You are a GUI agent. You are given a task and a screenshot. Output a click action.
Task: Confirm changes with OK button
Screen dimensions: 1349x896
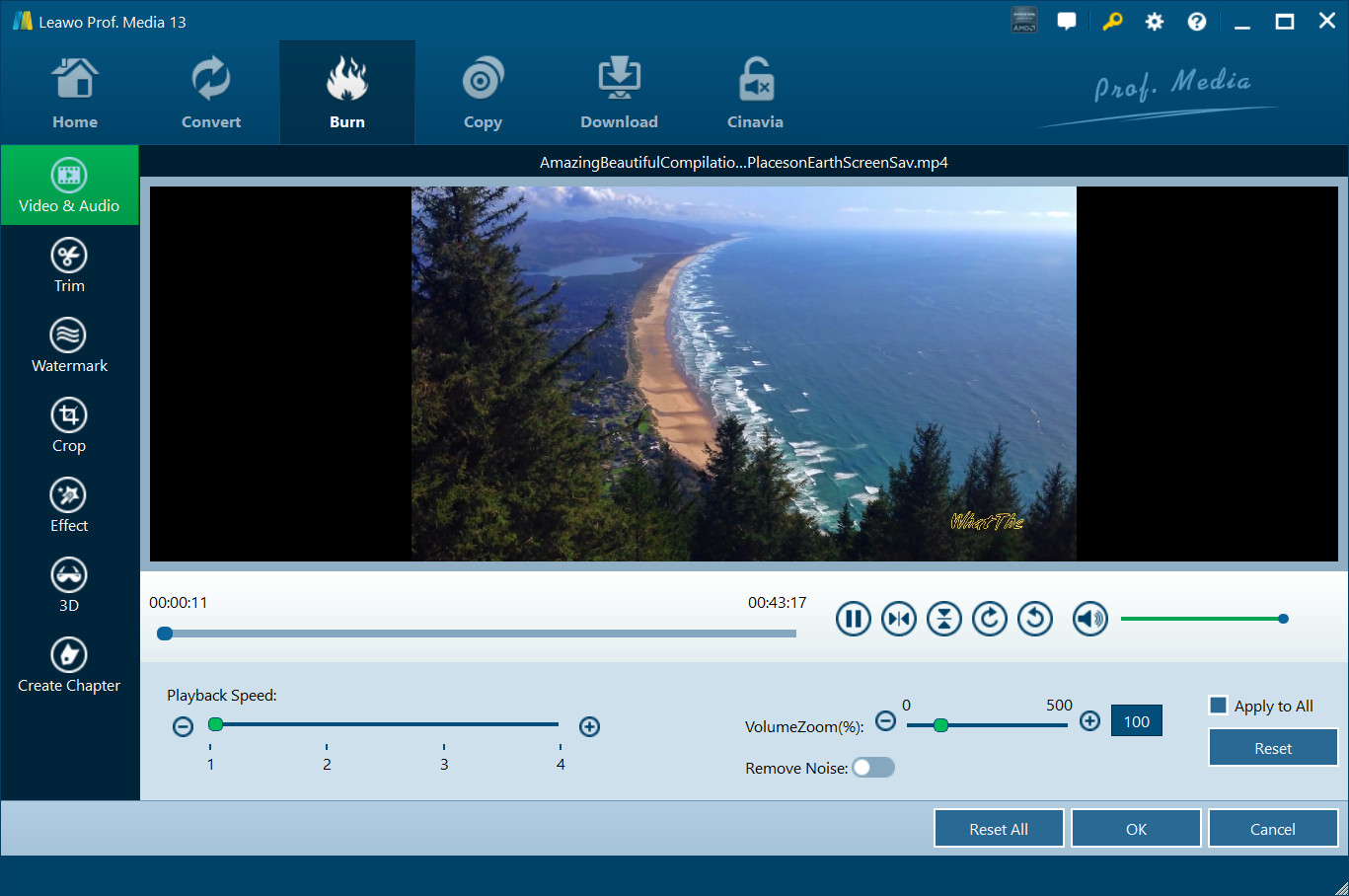1136,829
